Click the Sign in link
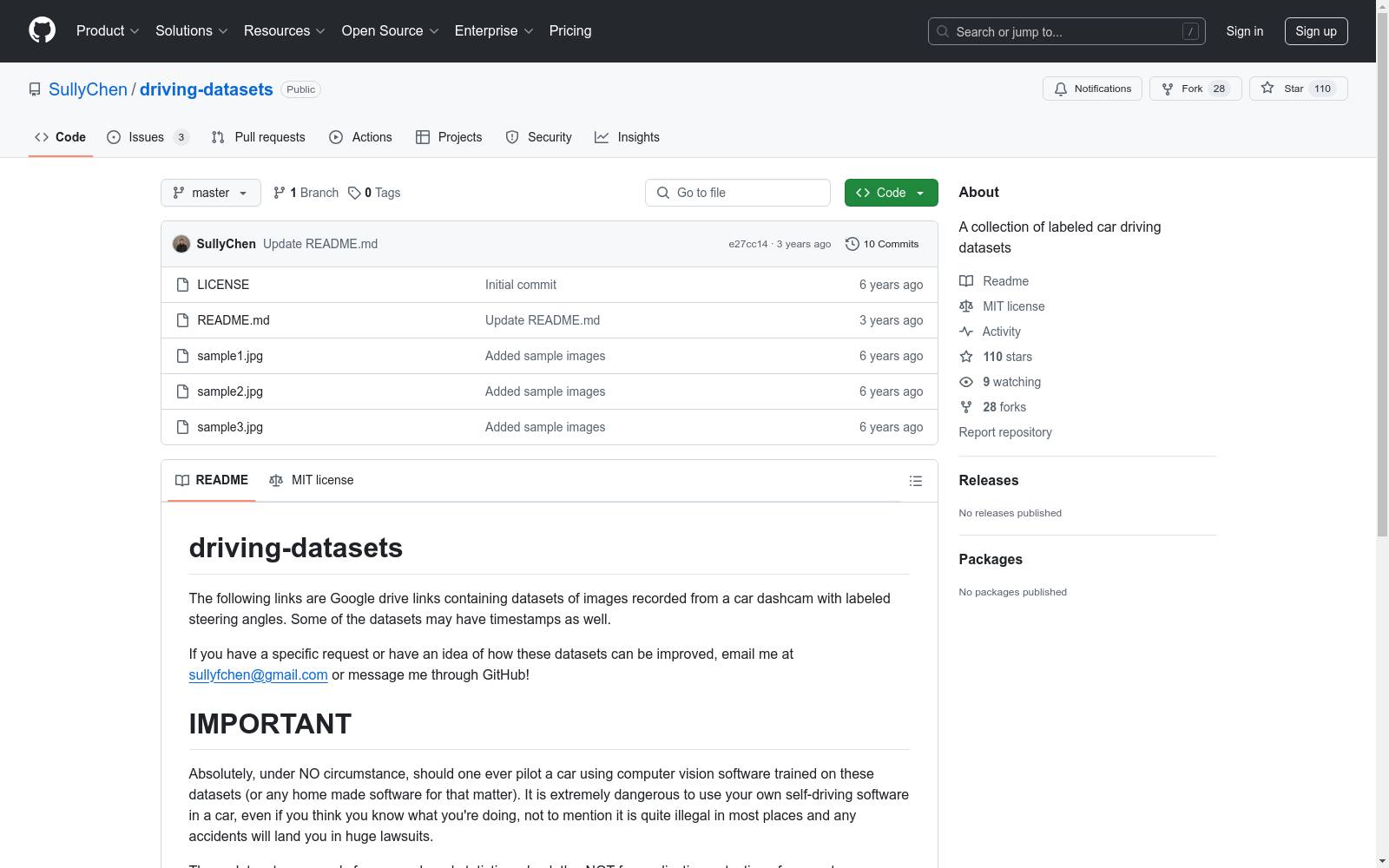1389x868 pixels. click(1245, 31)
